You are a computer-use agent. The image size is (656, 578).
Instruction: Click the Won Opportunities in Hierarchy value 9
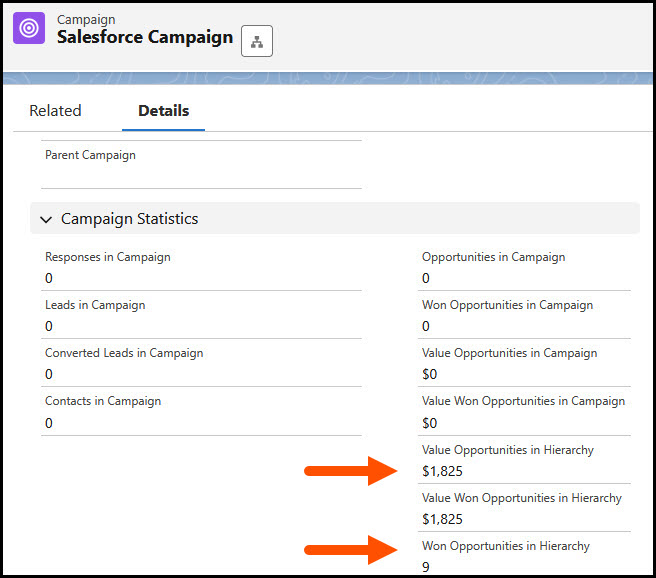(x=426, y=567)
